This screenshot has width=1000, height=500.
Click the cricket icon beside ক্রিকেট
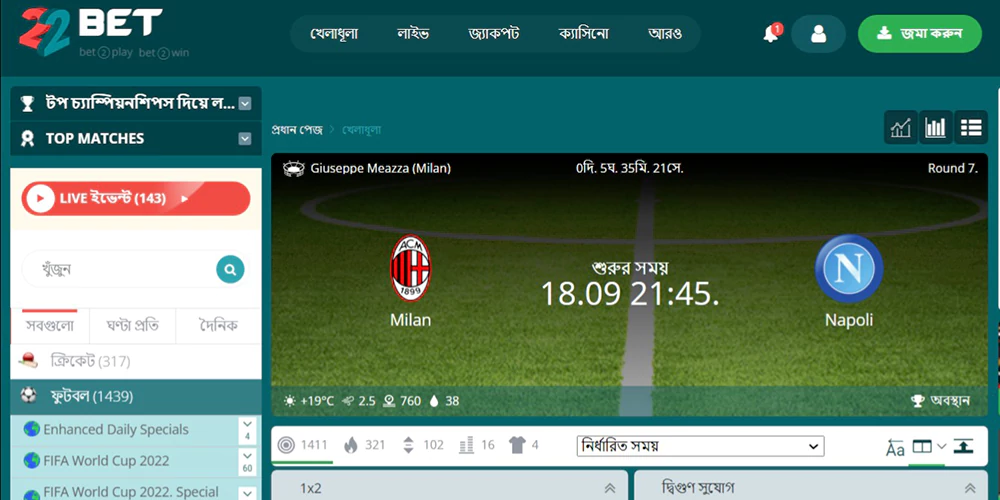click(29, 361)
